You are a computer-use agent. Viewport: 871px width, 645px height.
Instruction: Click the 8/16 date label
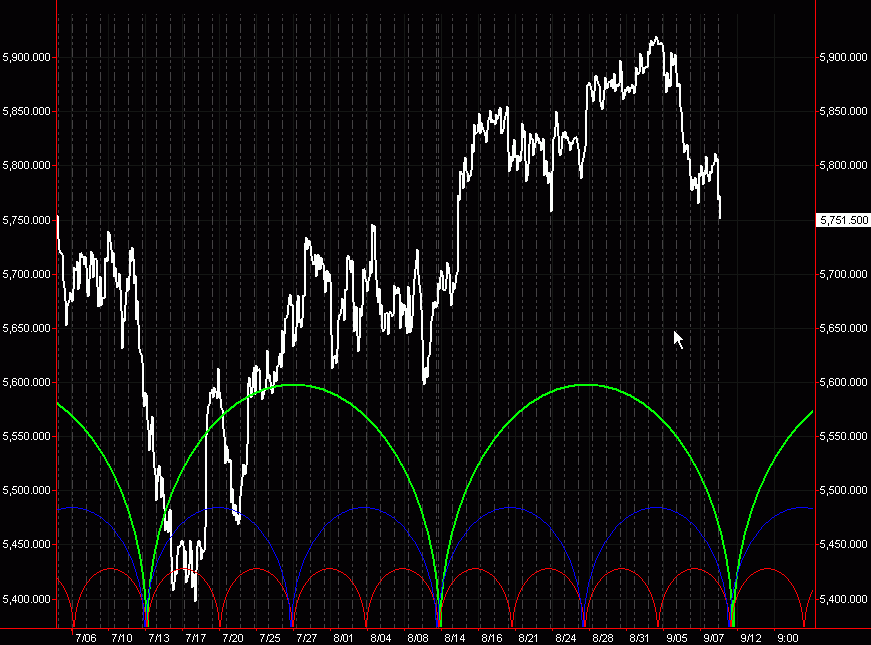492,638
